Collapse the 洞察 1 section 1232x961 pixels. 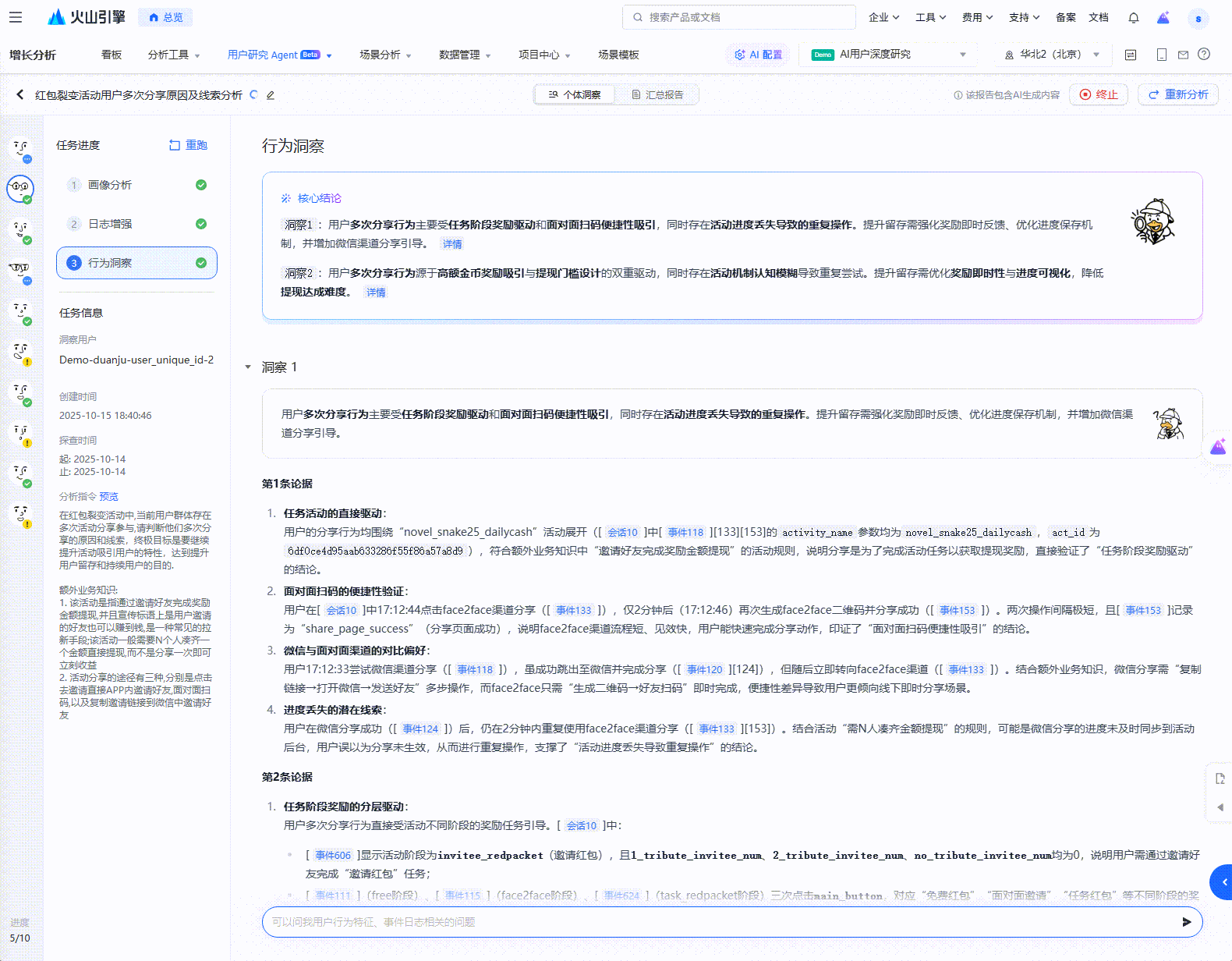coord(248,367)
